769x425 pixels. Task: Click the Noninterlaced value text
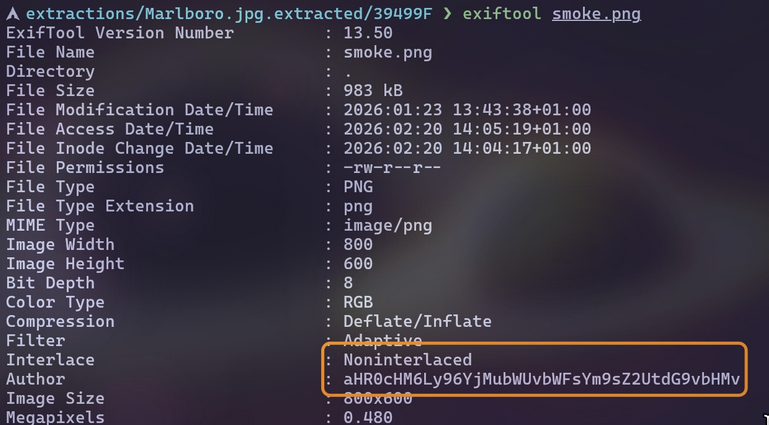(407, 360)
